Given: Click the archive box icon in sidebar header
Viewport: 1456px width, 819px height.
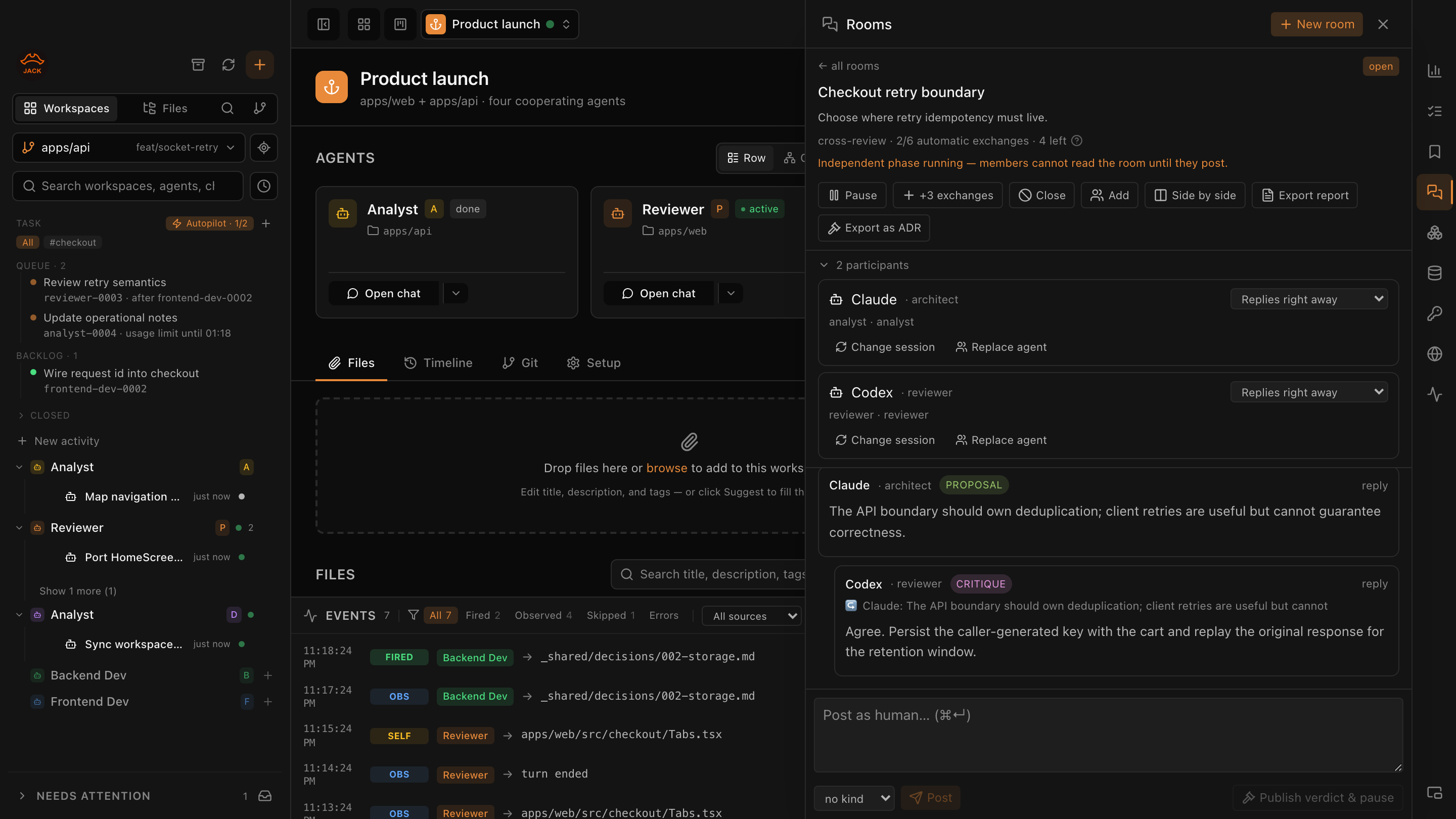Looking at the screenshot, I should tap(198, 64).
